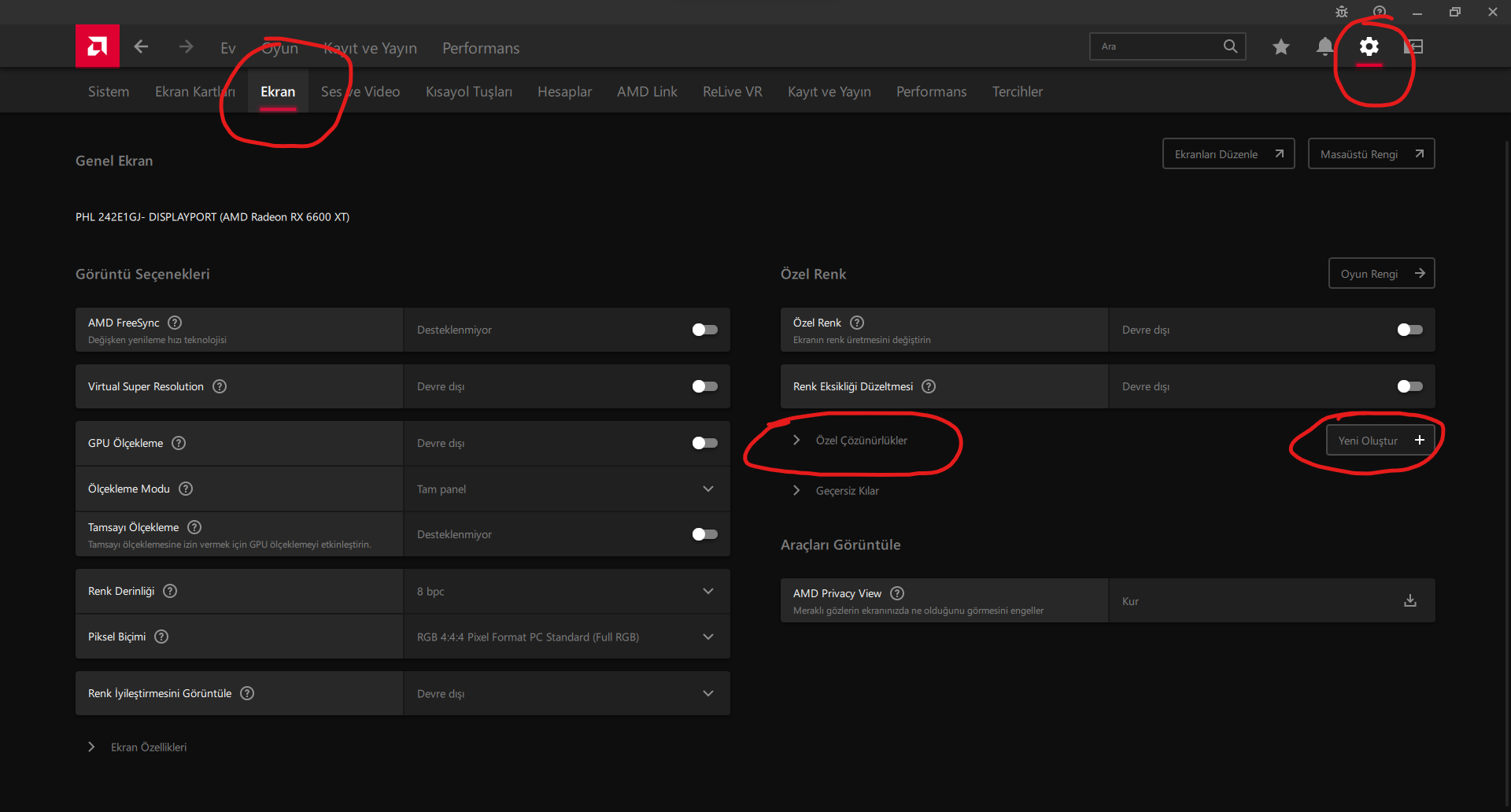Go forward with the right arrow

click(x=186, y=47)
